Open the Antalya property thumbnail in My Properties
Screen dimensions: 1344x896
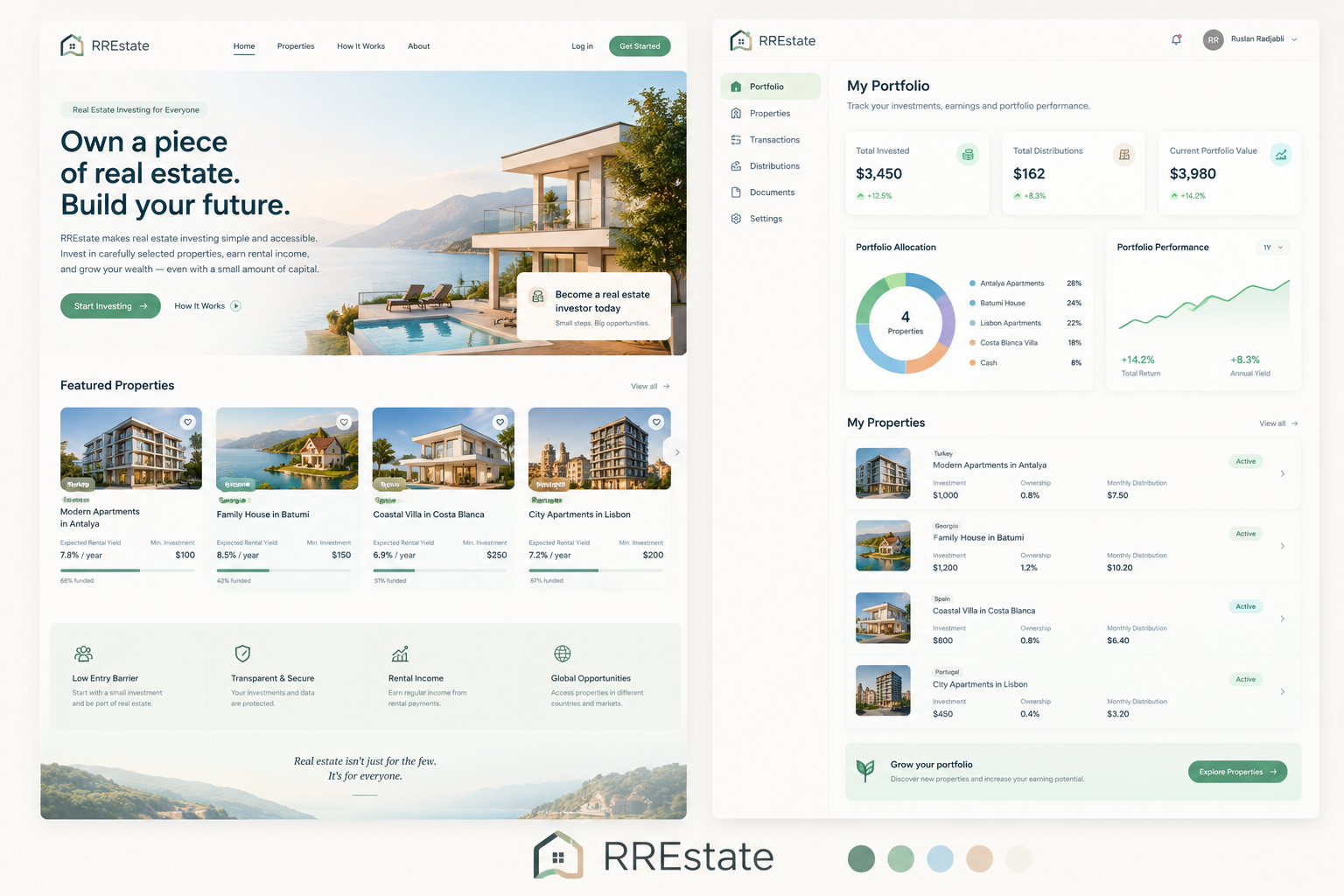click(x=883, y=473)
